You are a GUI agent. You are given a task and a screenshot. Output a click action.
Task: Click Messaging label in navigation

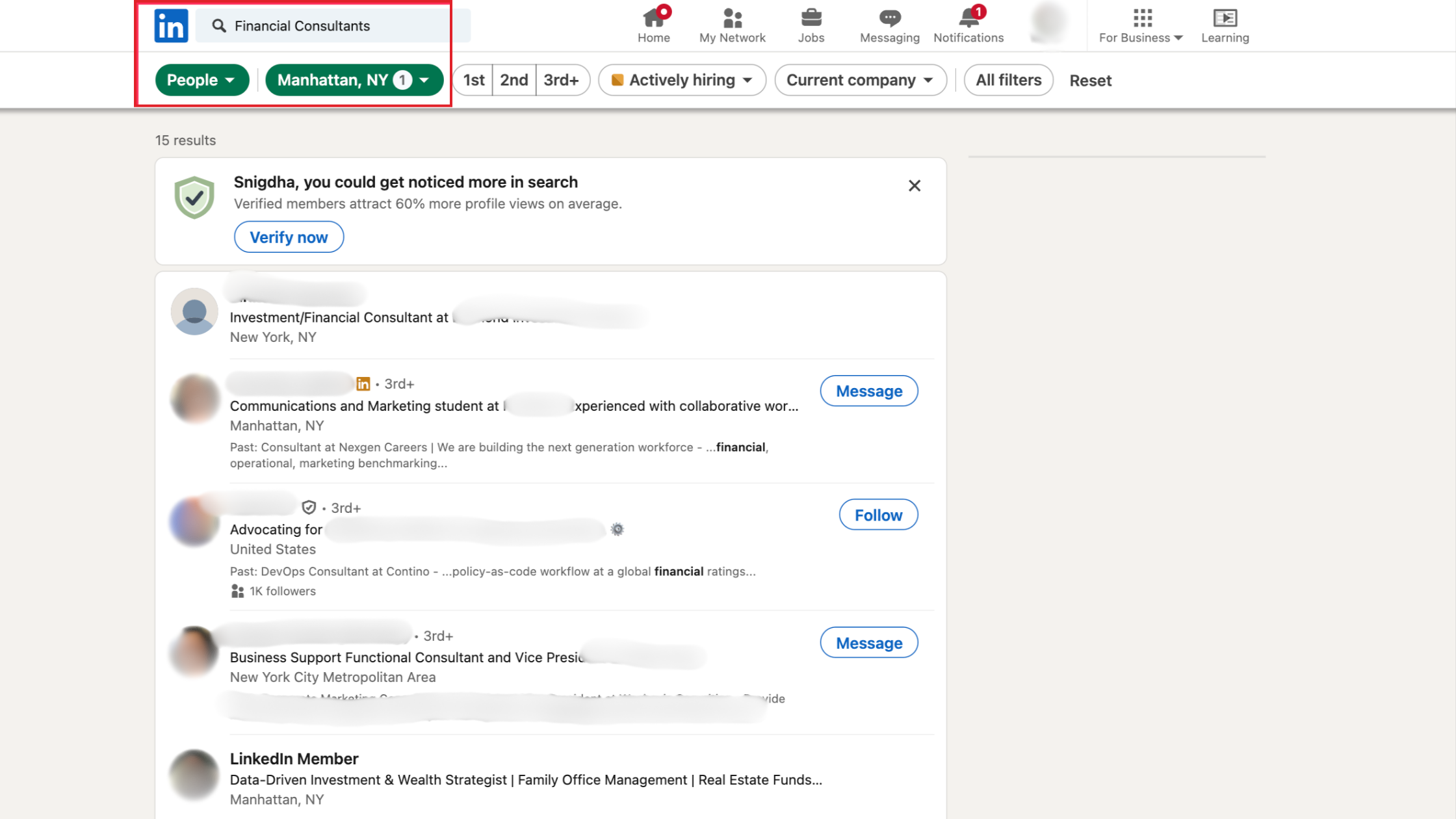click(x=890, y=38)
